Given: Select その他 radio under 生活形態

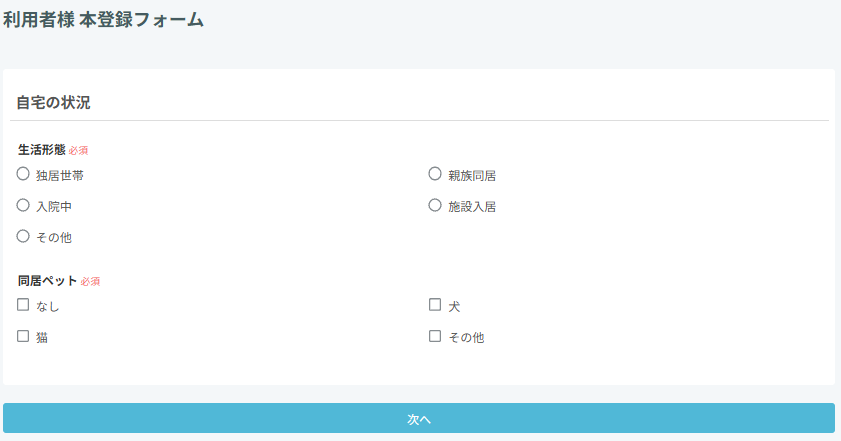Looking at the screenshot, I should 23,236.
